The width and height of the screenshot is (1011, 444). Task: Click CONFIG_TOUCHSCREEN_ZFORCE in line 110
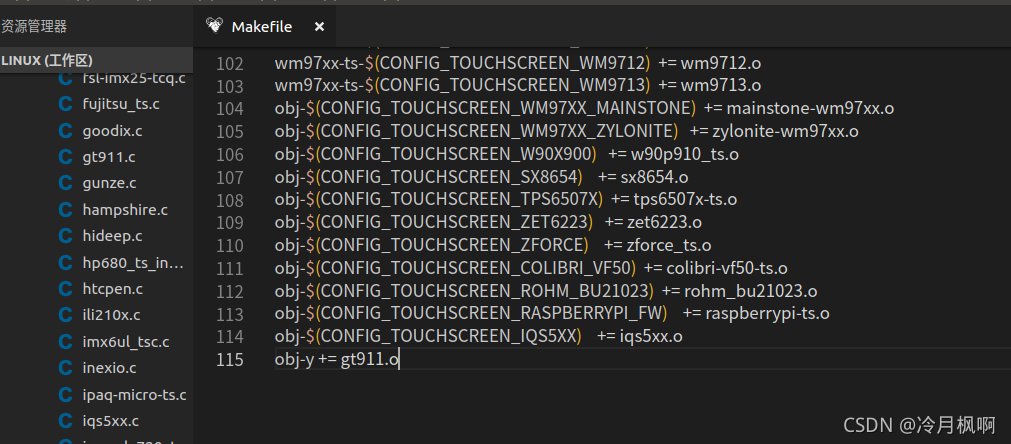click(x=452, y=246)
